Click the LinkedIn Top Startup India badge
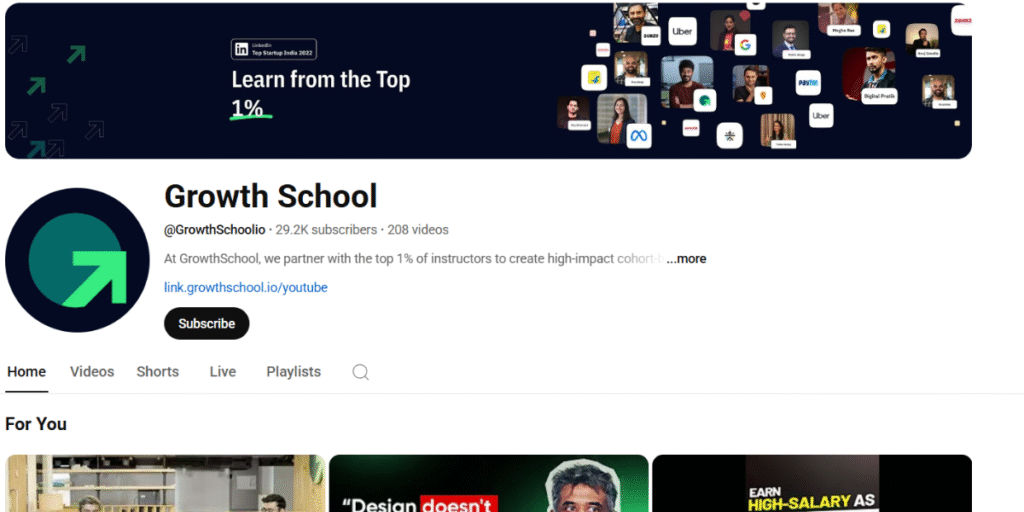1024x512 pixels. click(274, 50)
